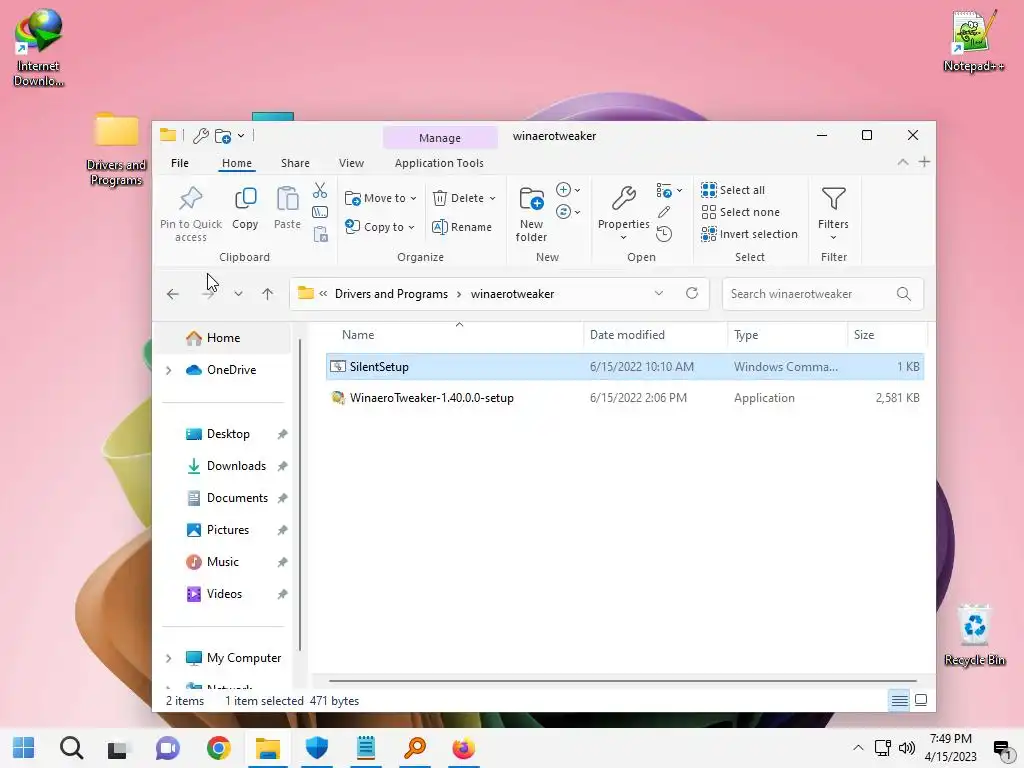
Task: Click the Pin to Quick access icon
Action: [x=191, y=198]
